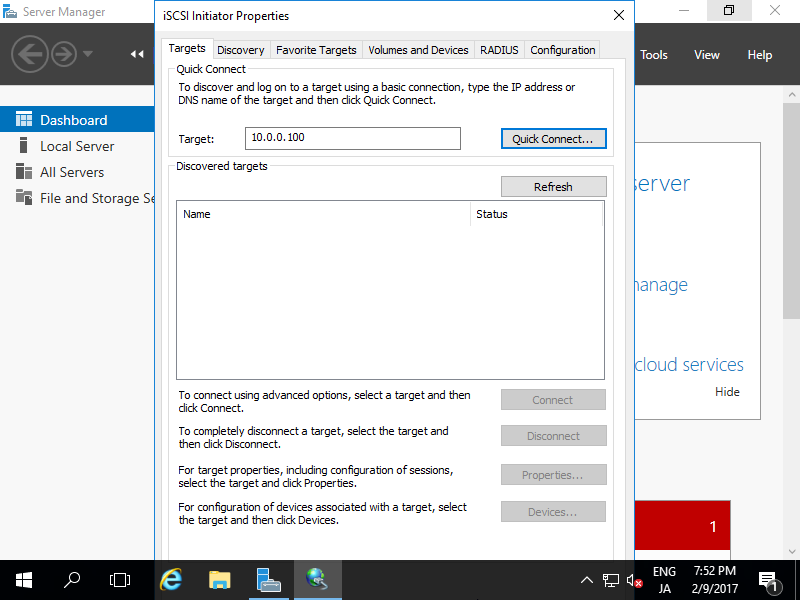The image size is (800, 600).
Task: Click the iSCSI Initiator taskbar icon
Action: click(x=318, y=580)
